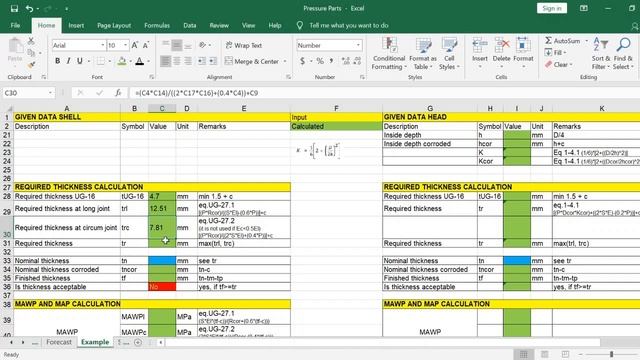Screen dimensions: 640x360
Task: Click the Insert Function fx button
Action: (x=118, y=93)
